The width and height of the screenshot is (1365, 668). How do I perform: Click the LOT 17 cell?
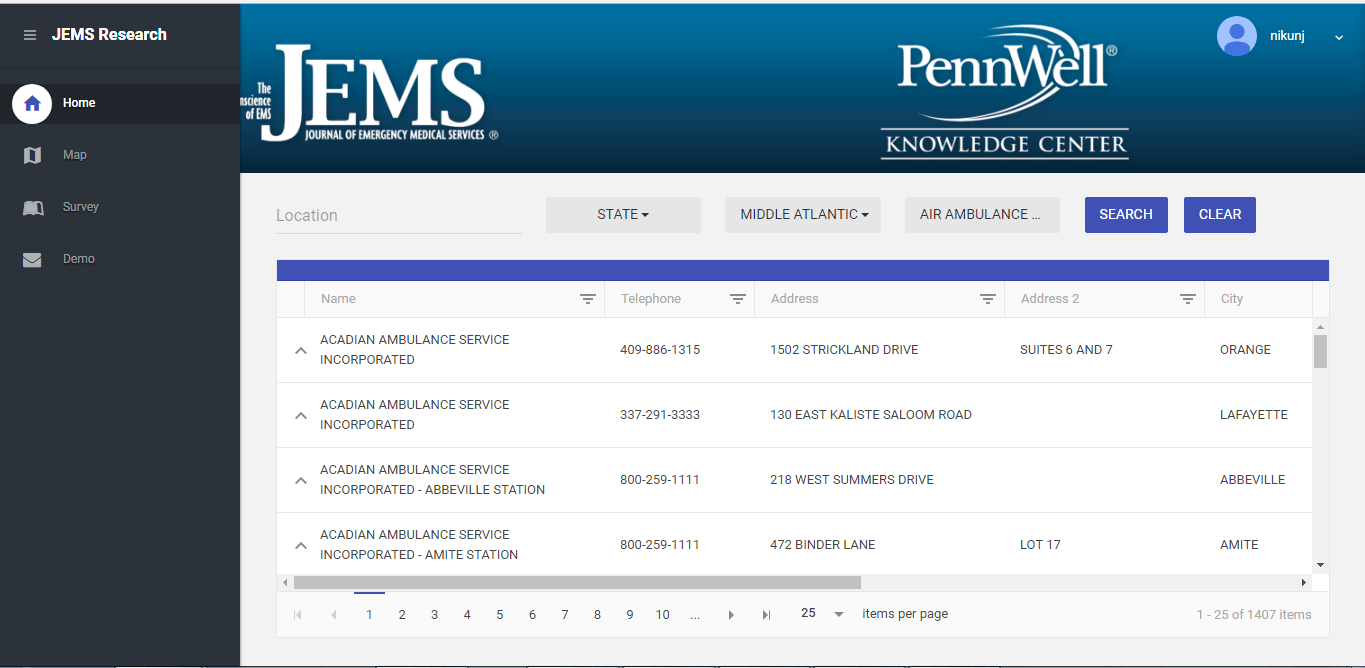point(1040,545)
